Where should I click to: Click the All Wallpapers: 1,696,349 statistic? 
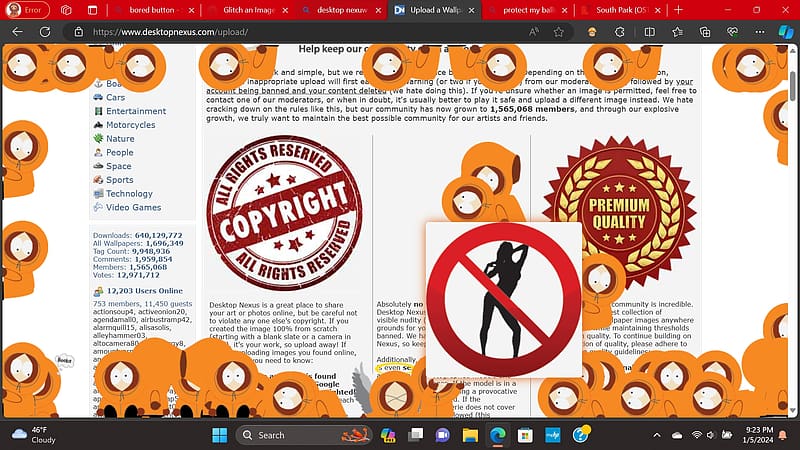pyautogui.click(x=138, y=243)
